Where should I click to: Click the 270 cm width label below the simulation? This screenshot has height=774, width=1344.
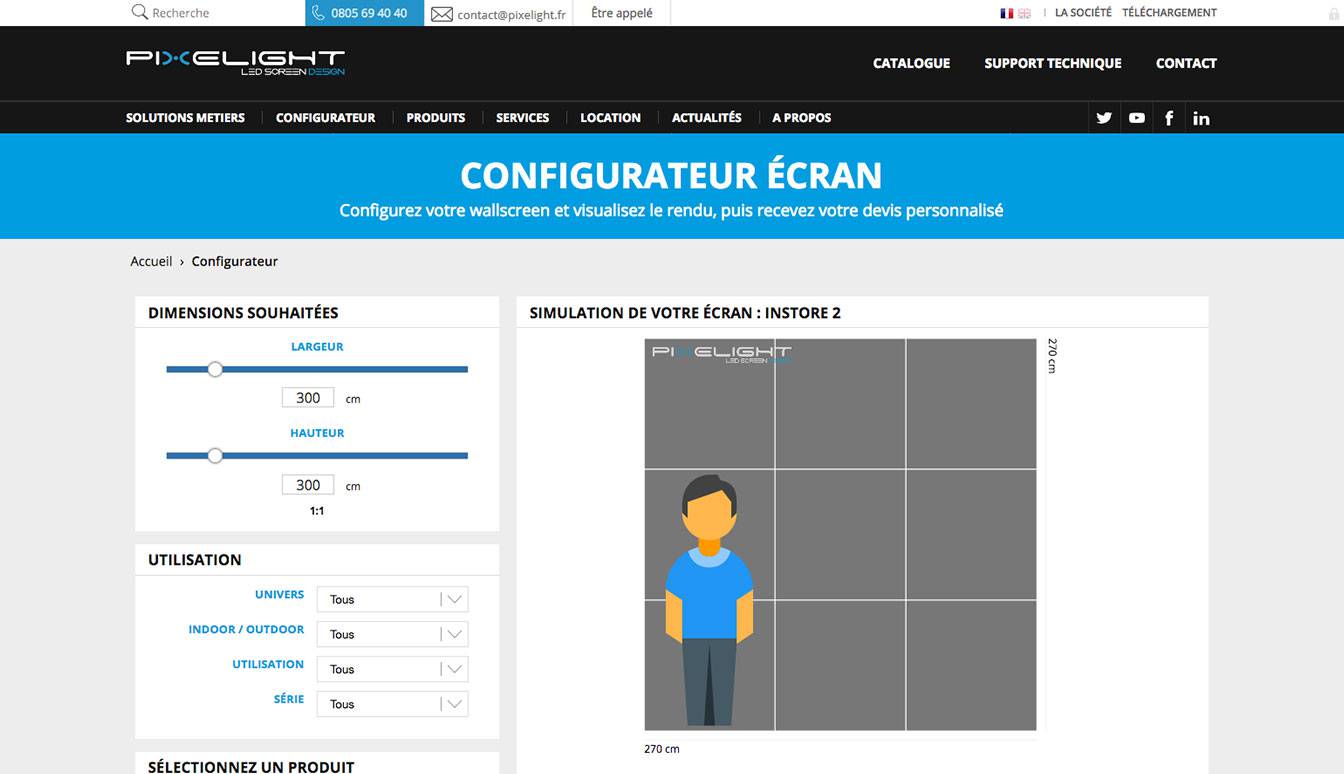point(662,749)
